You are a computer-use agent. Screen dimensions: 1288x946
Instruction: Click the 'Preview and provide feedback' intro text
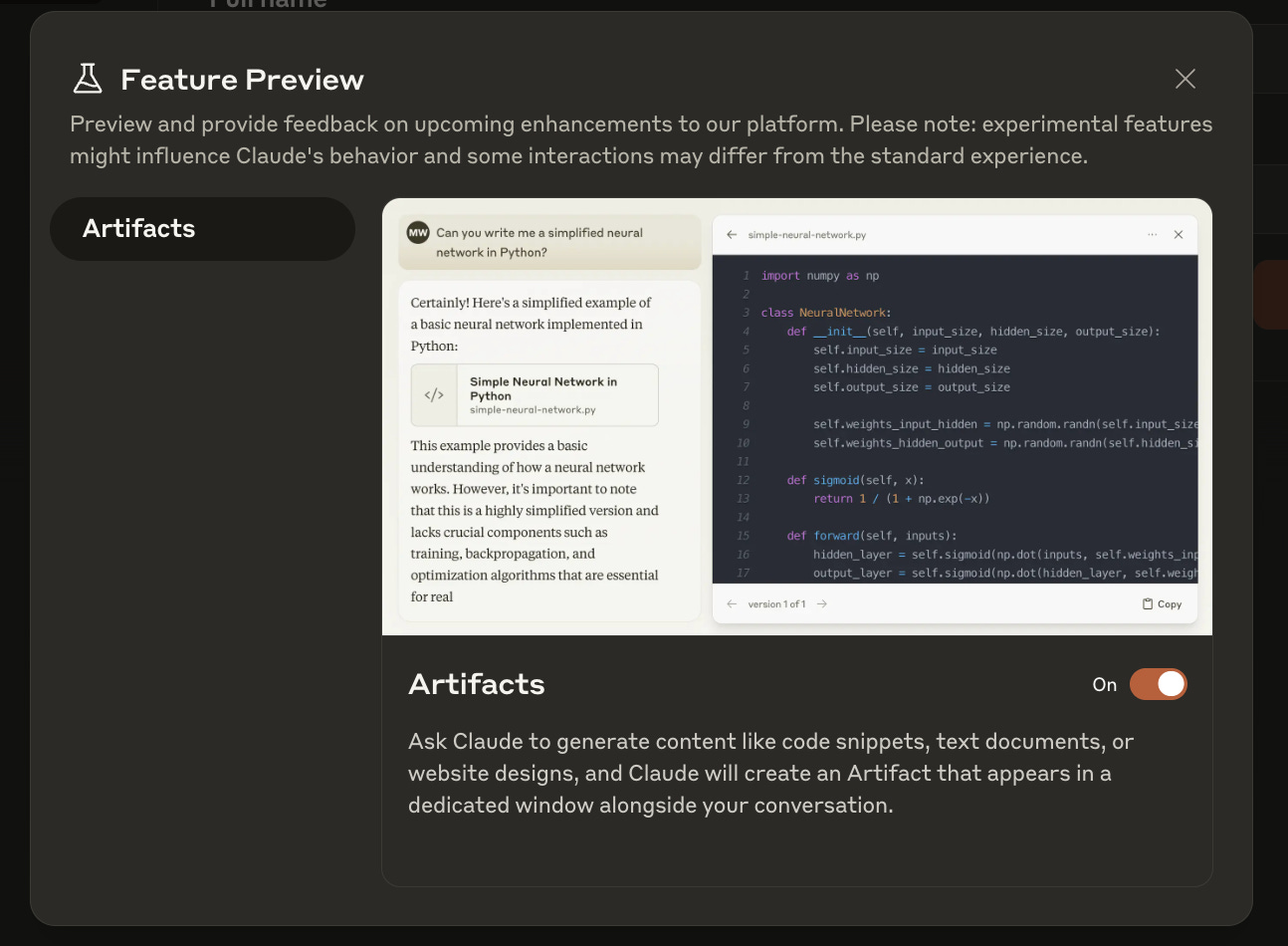(x=641, y=140)
